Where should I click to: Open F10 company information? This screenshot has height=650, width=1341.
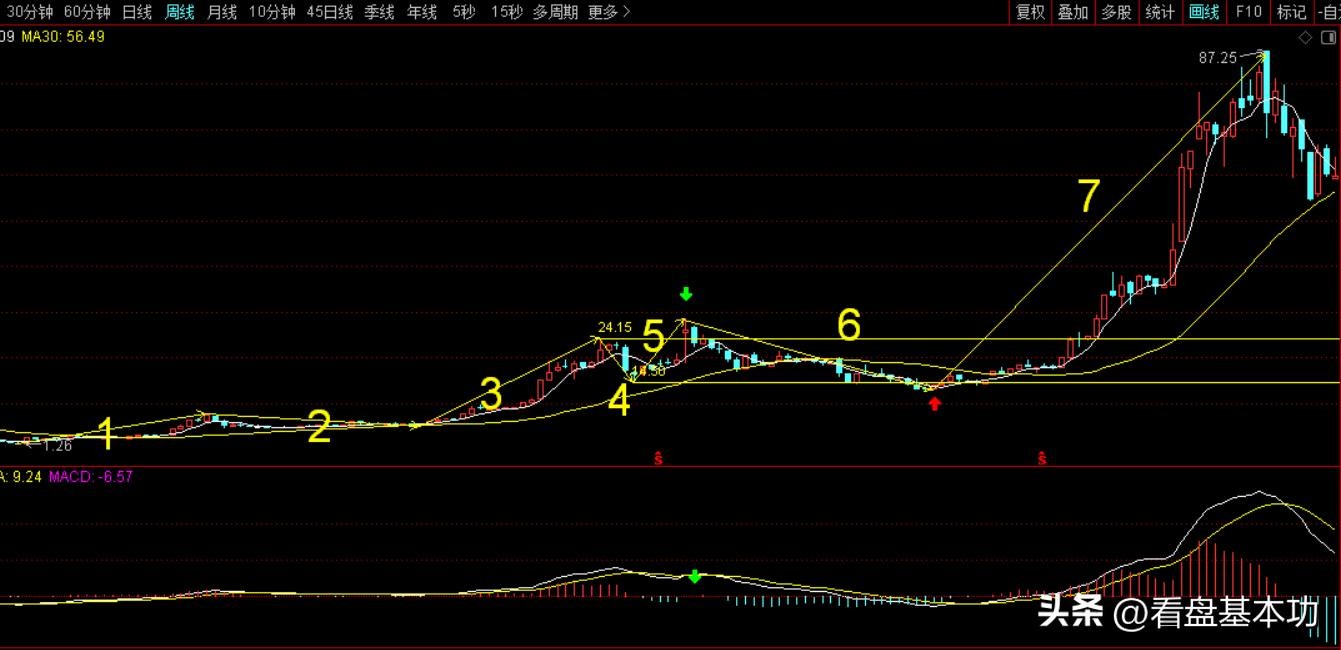1249,12
